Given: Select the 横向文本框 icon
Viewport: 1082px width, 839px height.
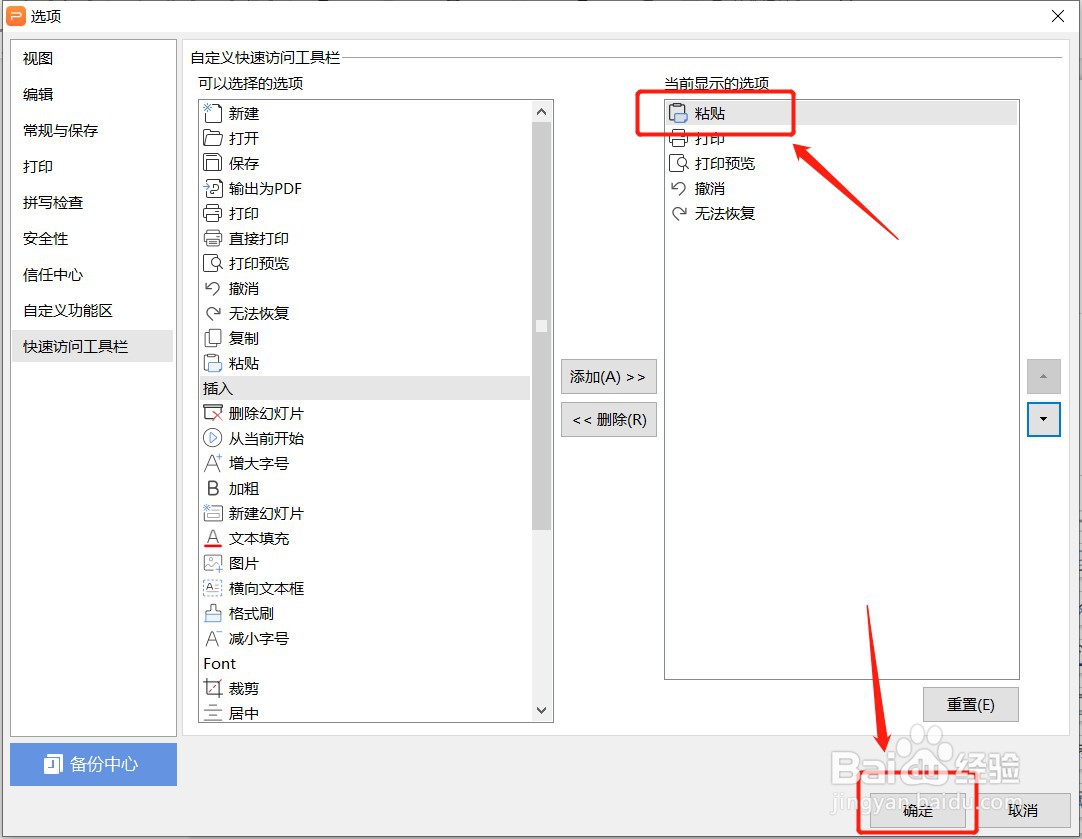Looking at the screenshot, I should [x=213, y=588].
